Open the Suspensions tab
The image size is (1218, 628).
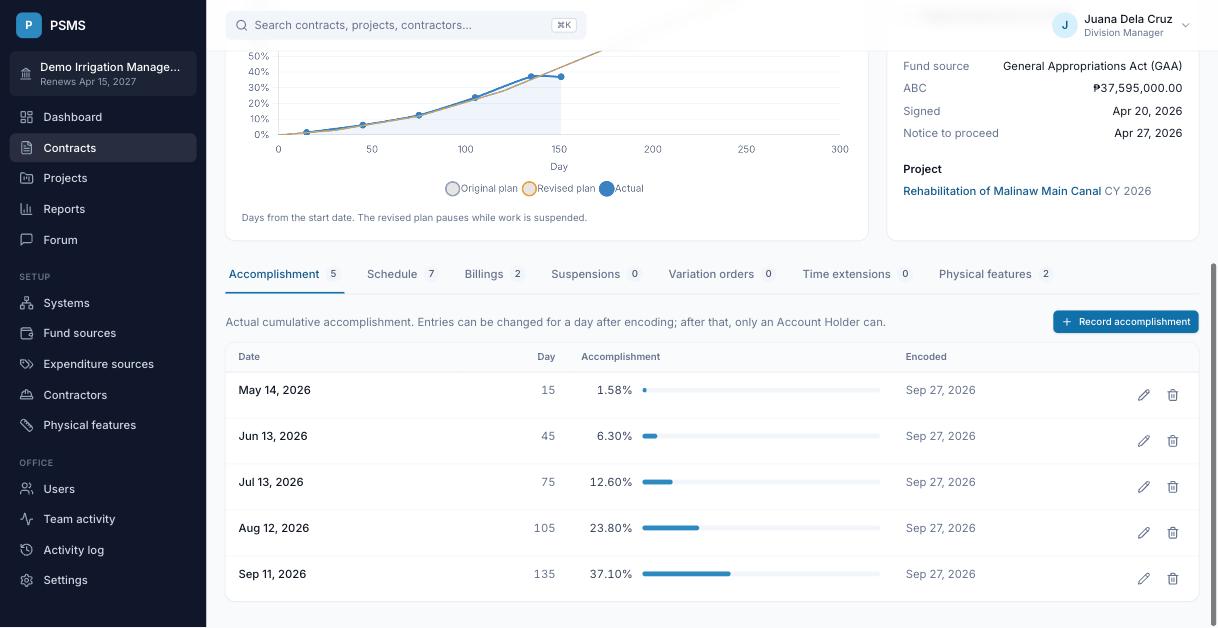(596, 274)
